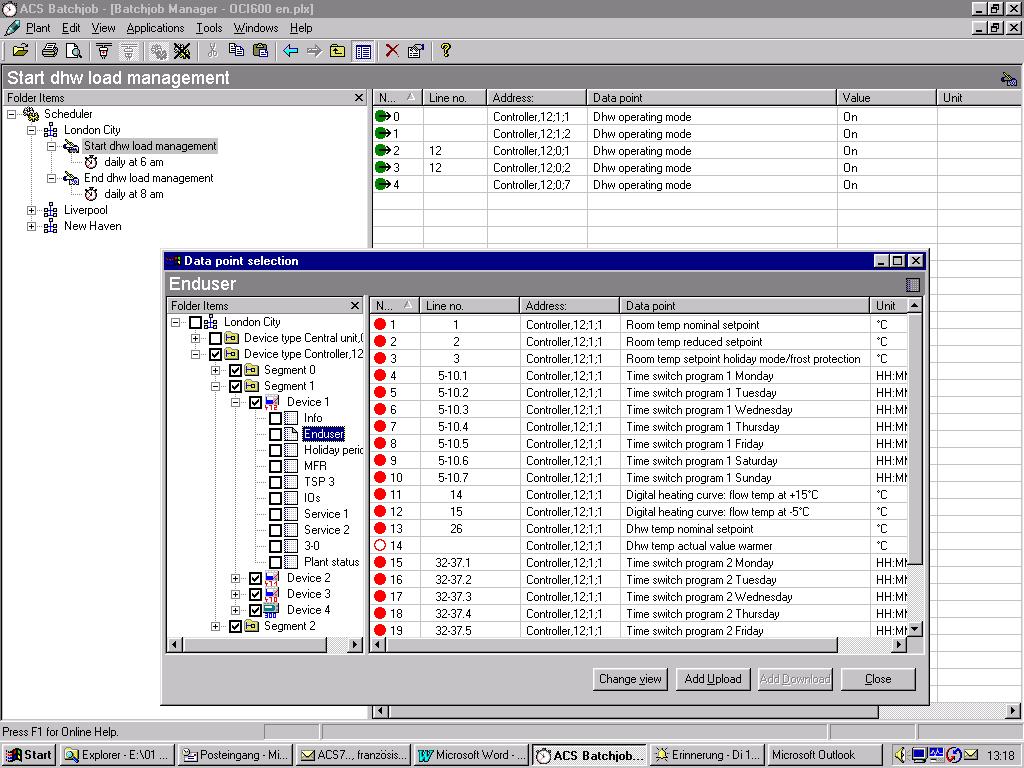Collapse the End dhw load management node
The image size is (1024, 768).
(x=52, y=178)
